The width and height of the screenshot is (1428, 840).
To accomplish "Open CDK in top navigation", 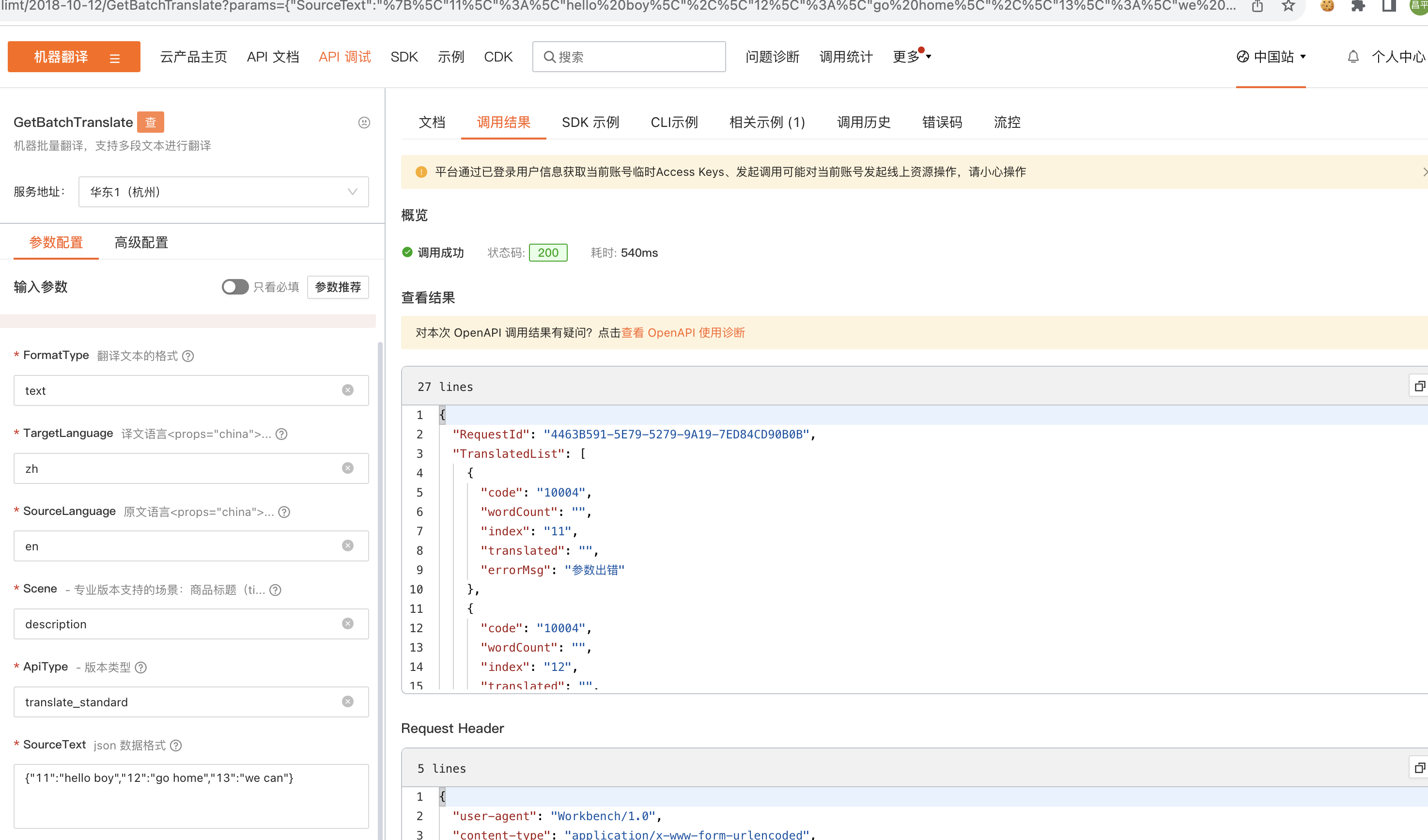I will click(498, 57).
